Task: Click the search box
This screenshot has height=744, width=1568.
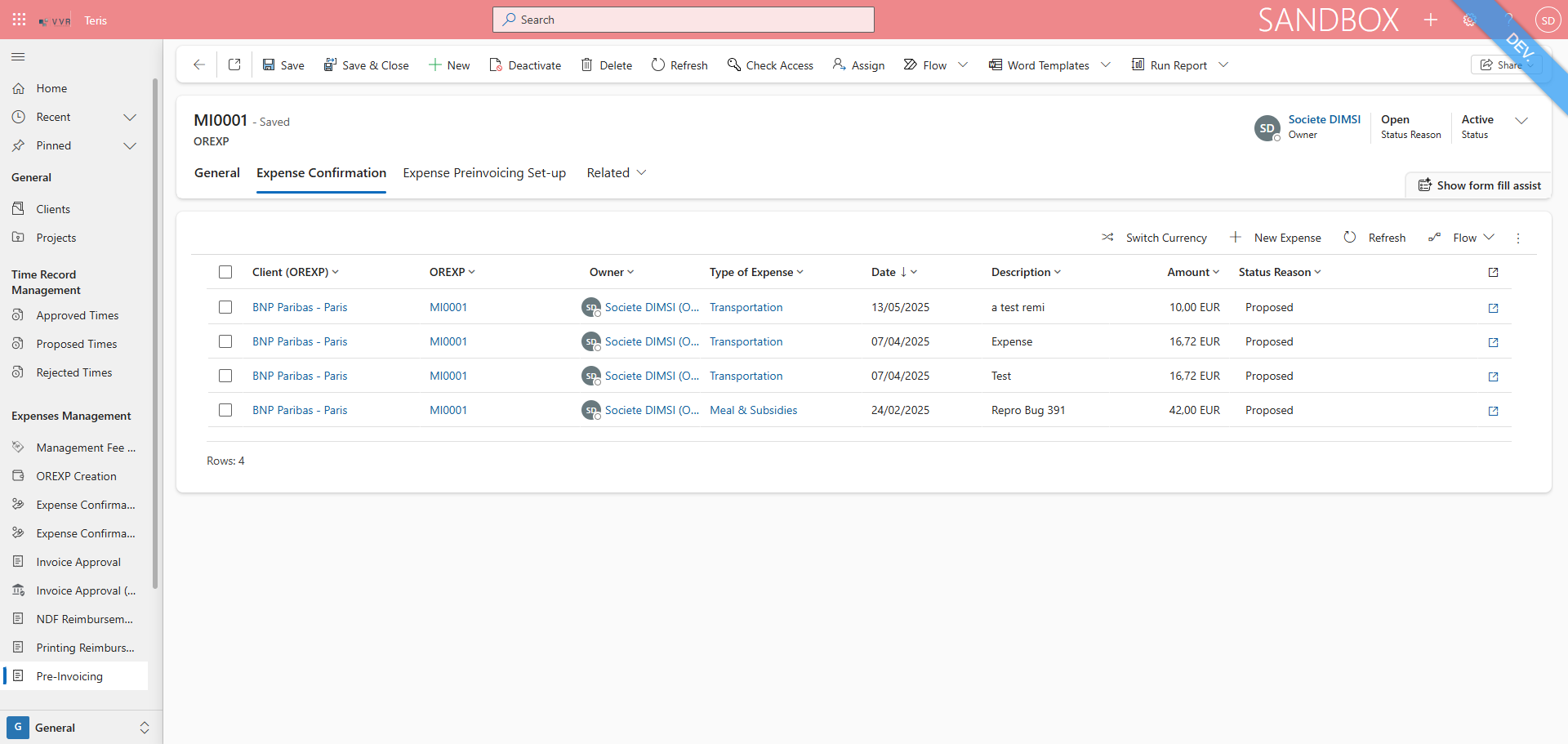Action: [684, 20]
